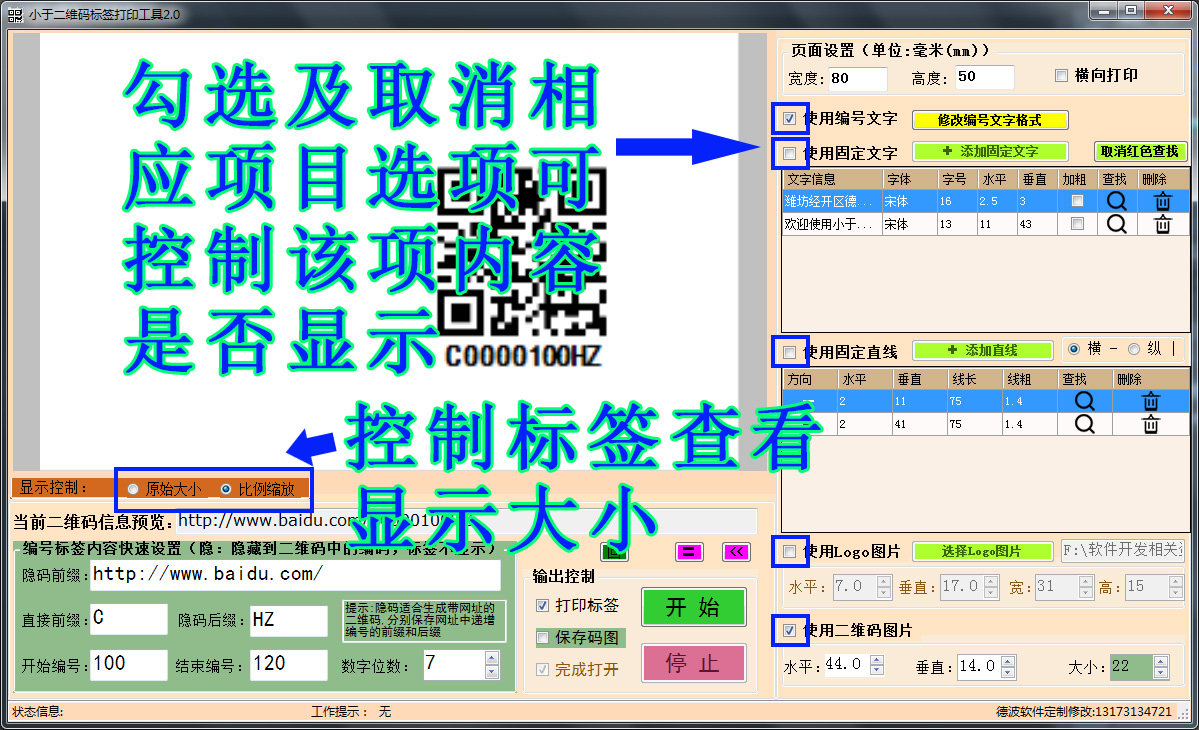Click 添加固定文字 button
The height and width of the screenshot is (730, 1199).
(x=989, y=151)
